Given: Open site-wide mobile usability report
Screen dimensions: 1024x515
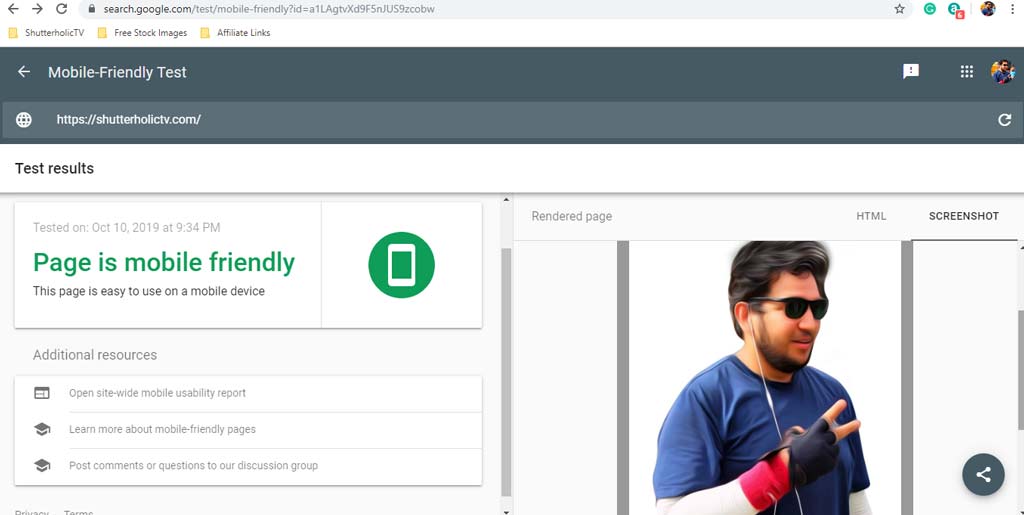Looking at the screenshot, I should coord(157,393).
